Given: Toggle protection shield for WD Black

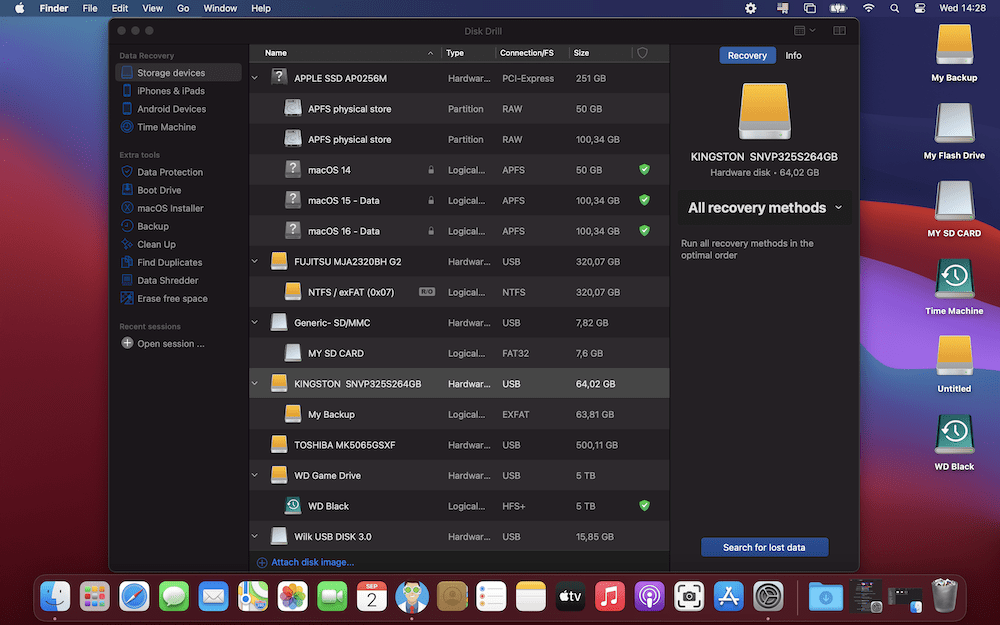Looking at the screenshot, I should click(x=645, y=506).
